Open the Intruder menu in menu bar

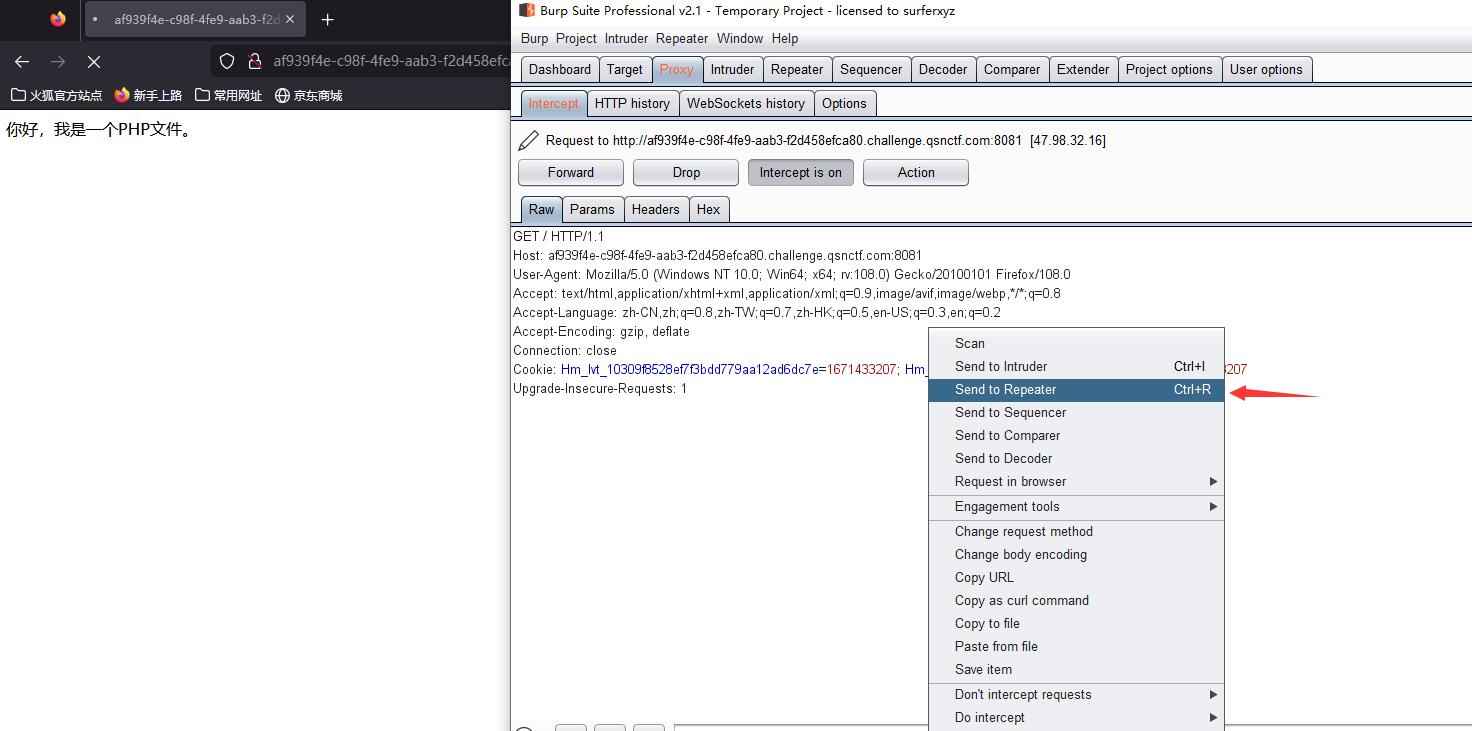click(626, 38)
